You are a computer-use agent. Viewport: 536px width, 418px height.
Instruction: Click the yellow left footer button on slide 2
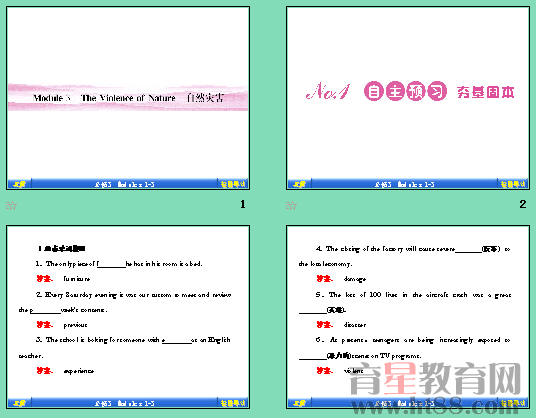point(299,184)
